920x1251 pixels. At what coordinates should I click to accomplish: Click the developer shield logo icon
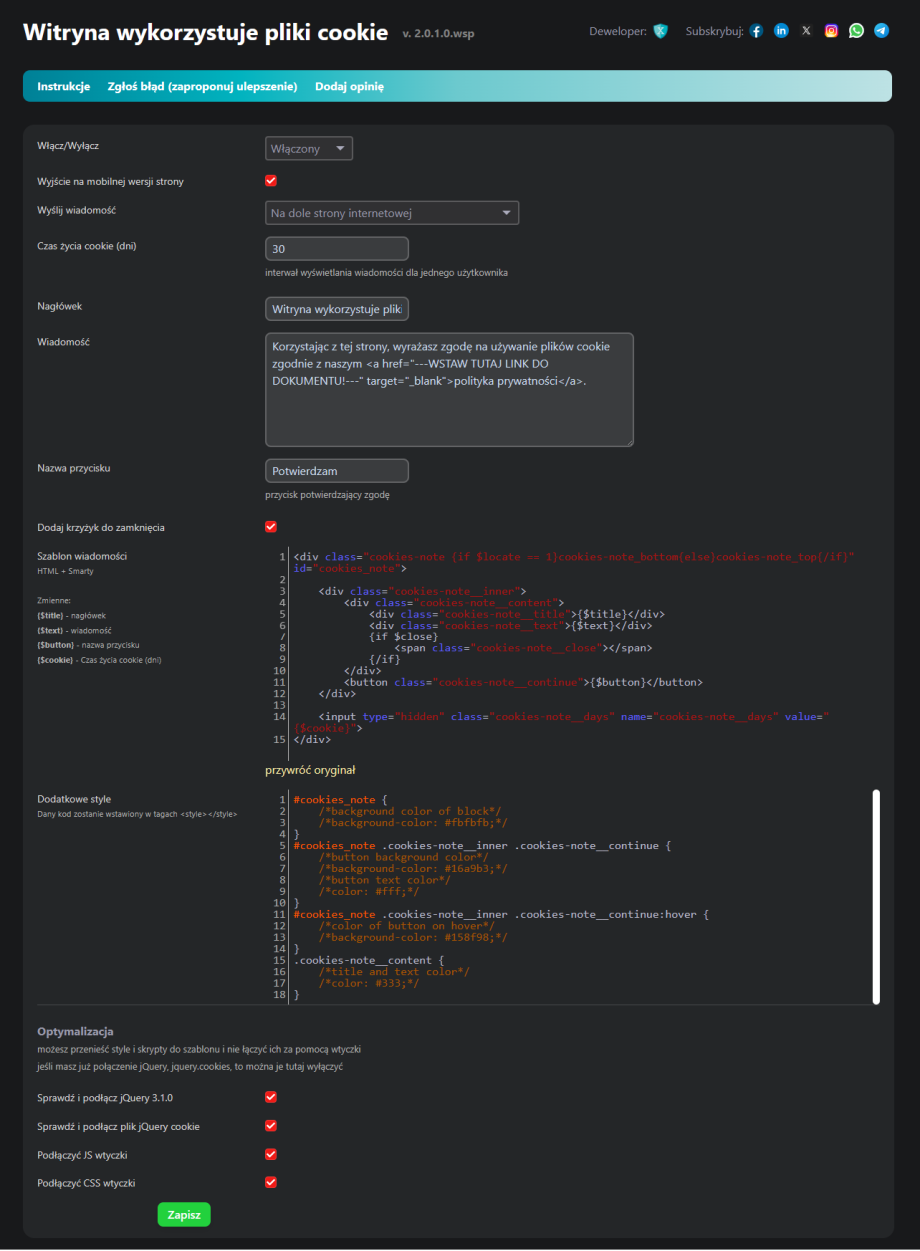pos(660,31)
